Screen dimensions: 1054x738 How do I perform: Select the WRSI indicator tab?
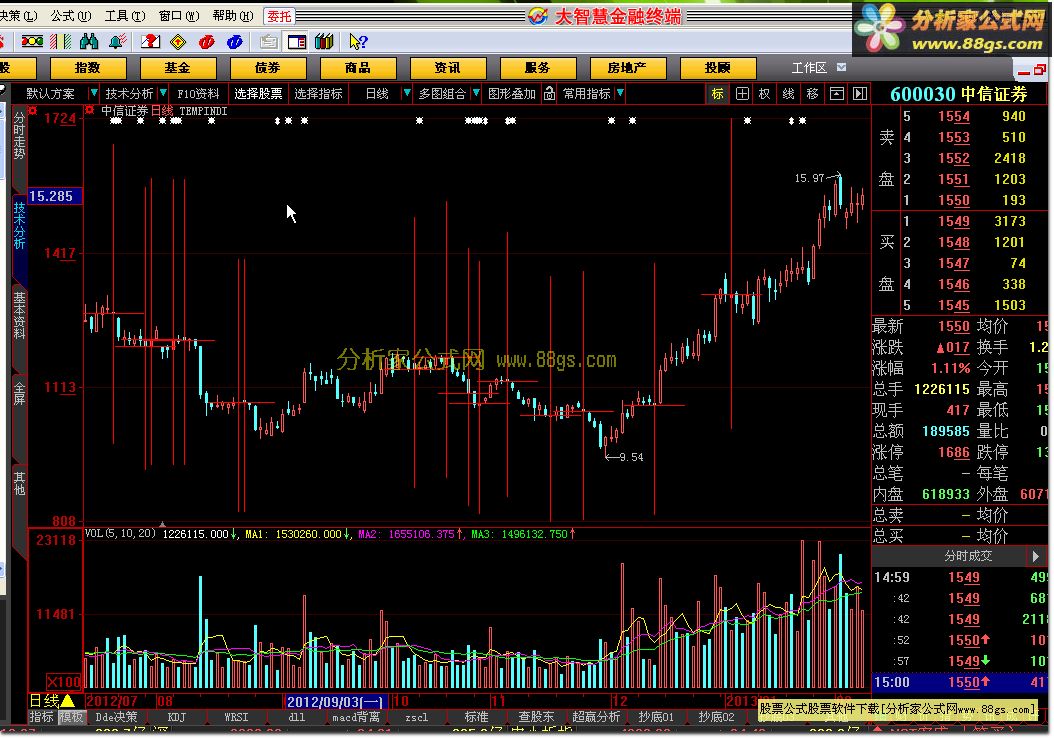tap(236, 717)
